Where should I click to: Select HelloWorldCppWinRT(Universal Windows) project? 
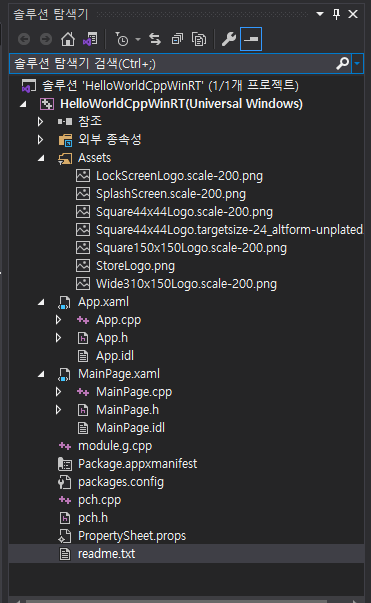click(181, 104)
